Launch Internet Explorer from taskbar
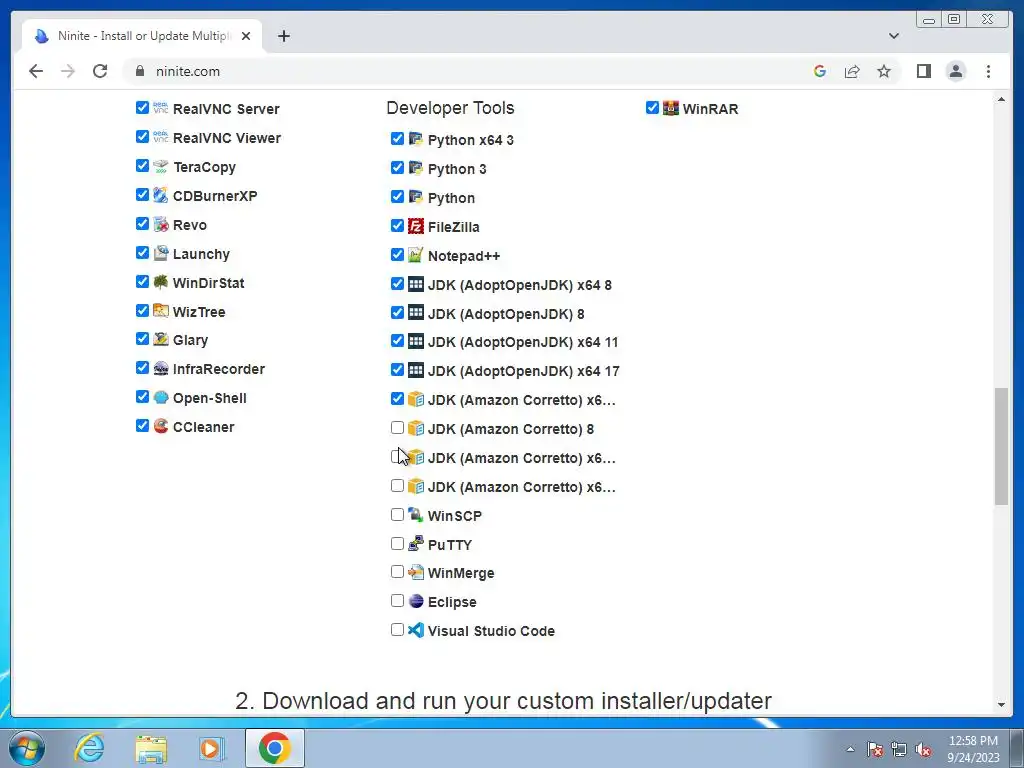This screenshot has width=1024, height=768. pos(89,748)
